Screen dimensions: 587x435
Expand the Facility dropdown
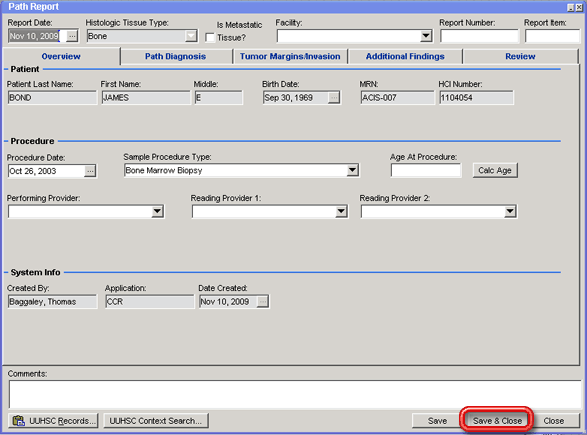coord(426,36)
